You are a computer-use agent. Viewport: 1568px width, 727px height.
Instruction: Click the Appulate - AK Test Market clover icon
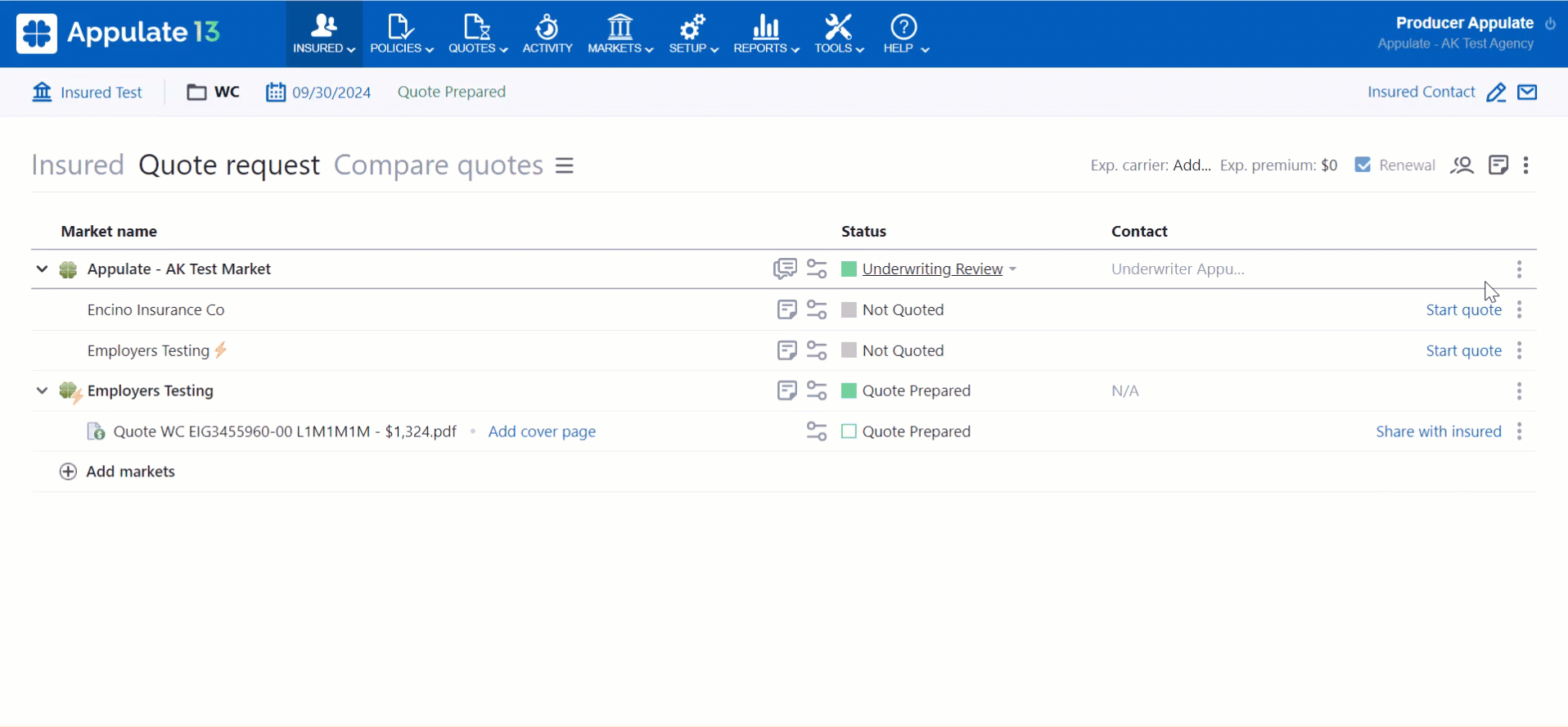tap(68, 269)
